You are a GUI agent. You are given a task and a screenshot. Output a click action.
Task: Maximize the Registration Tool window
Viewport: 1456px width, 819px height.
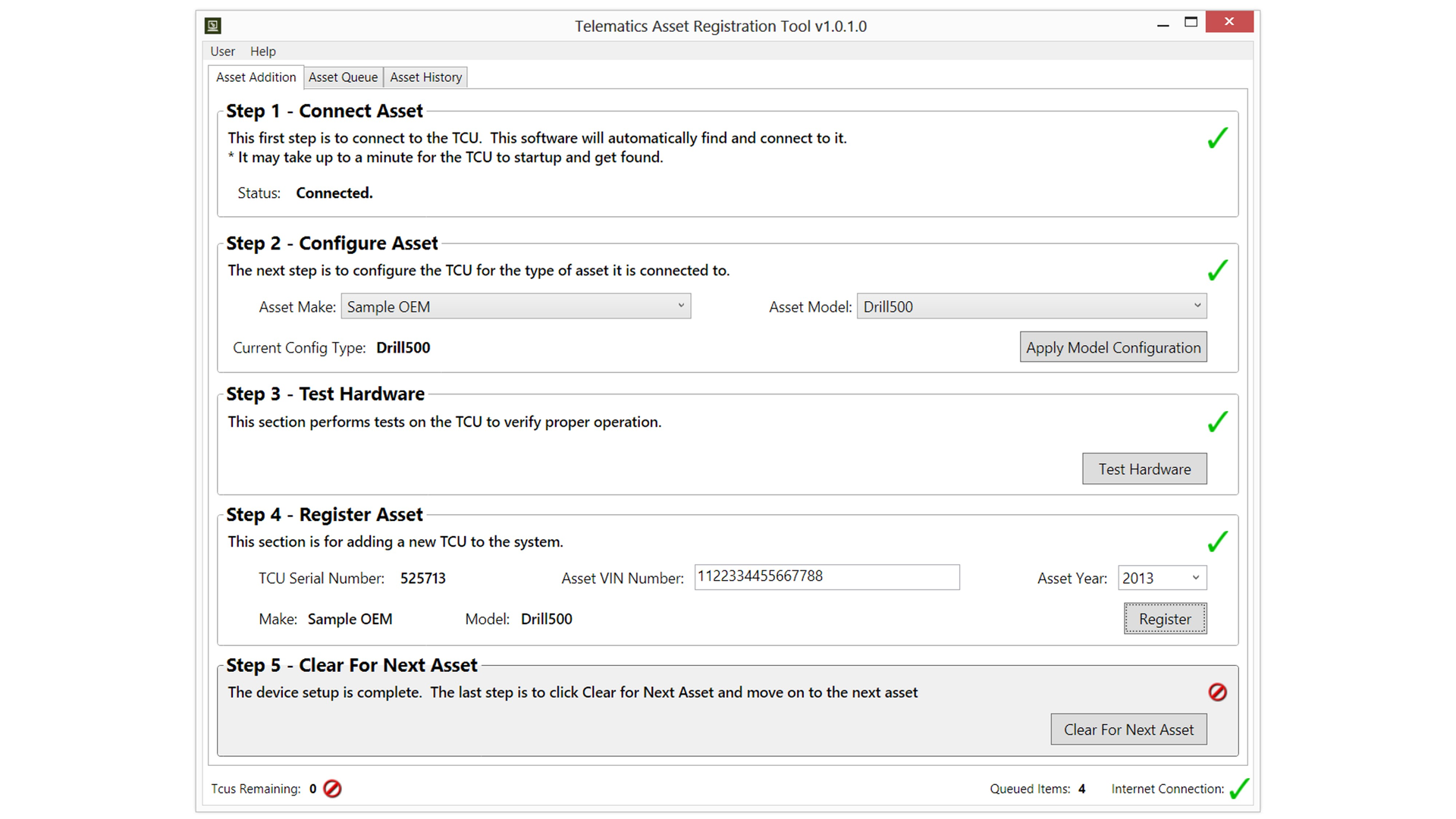(x=1191, y=23)
